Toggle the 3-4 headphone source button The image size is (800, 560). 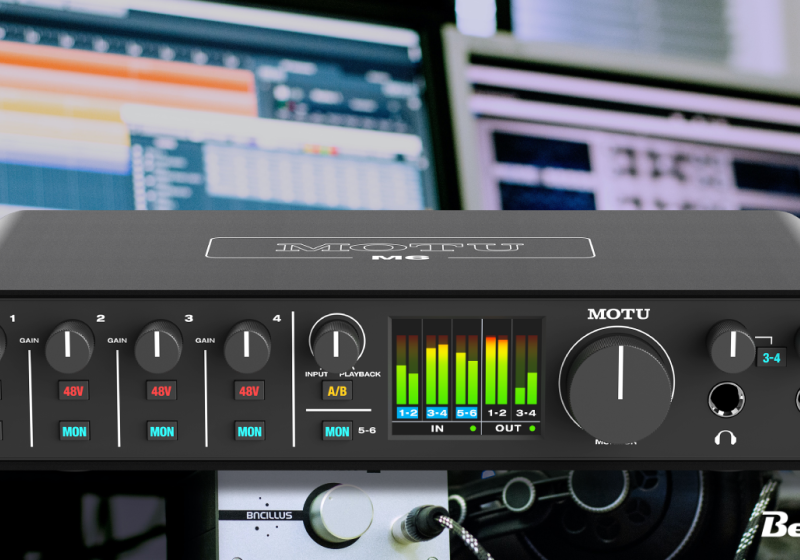coord(771,358)
